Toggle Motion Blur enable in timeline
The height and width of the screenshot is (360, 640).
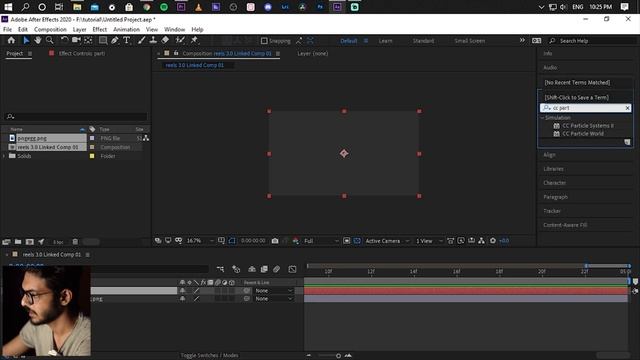pos(276,269)
